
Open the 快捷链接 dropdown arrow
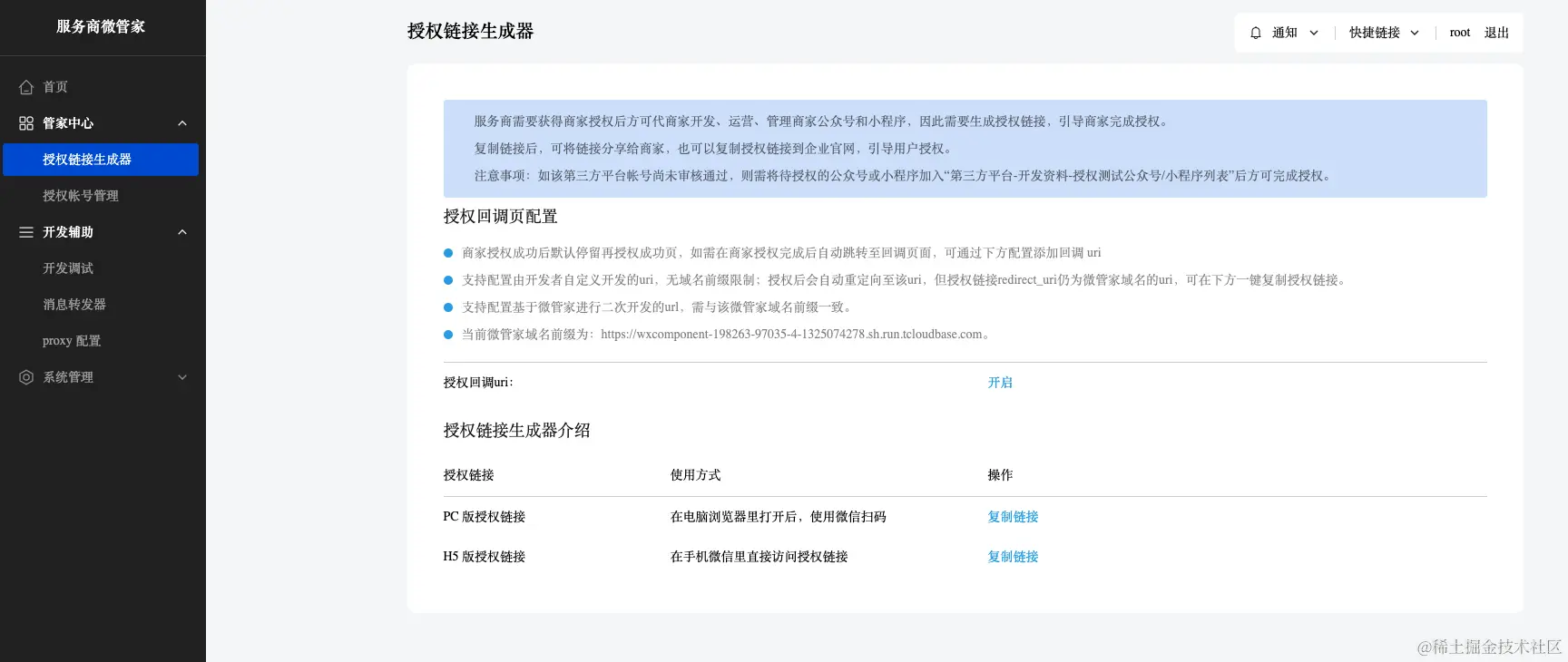tap(1415, 33)
